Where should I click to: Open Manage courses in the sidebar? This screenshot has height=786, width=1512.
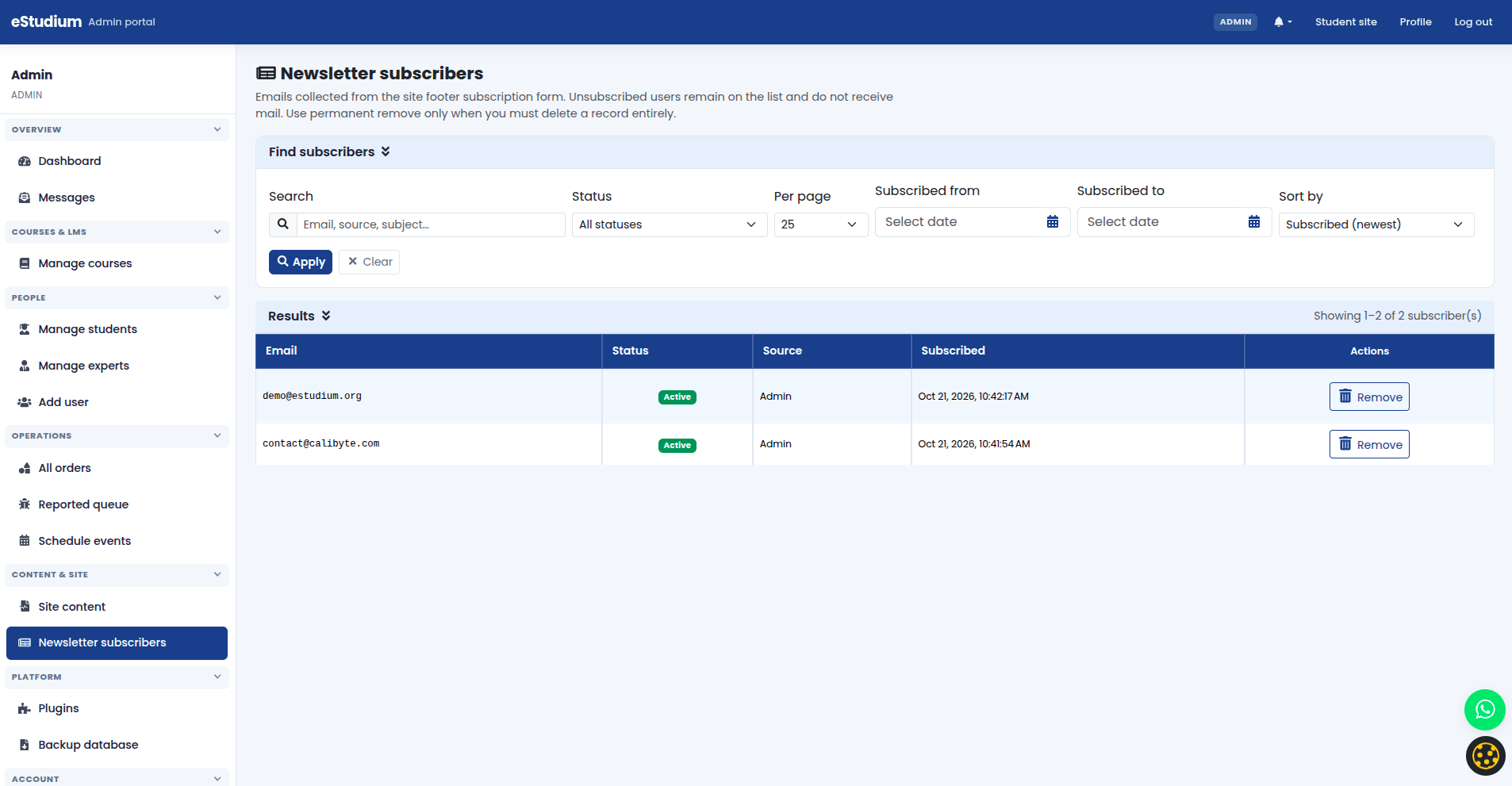[x=117, y=263]
